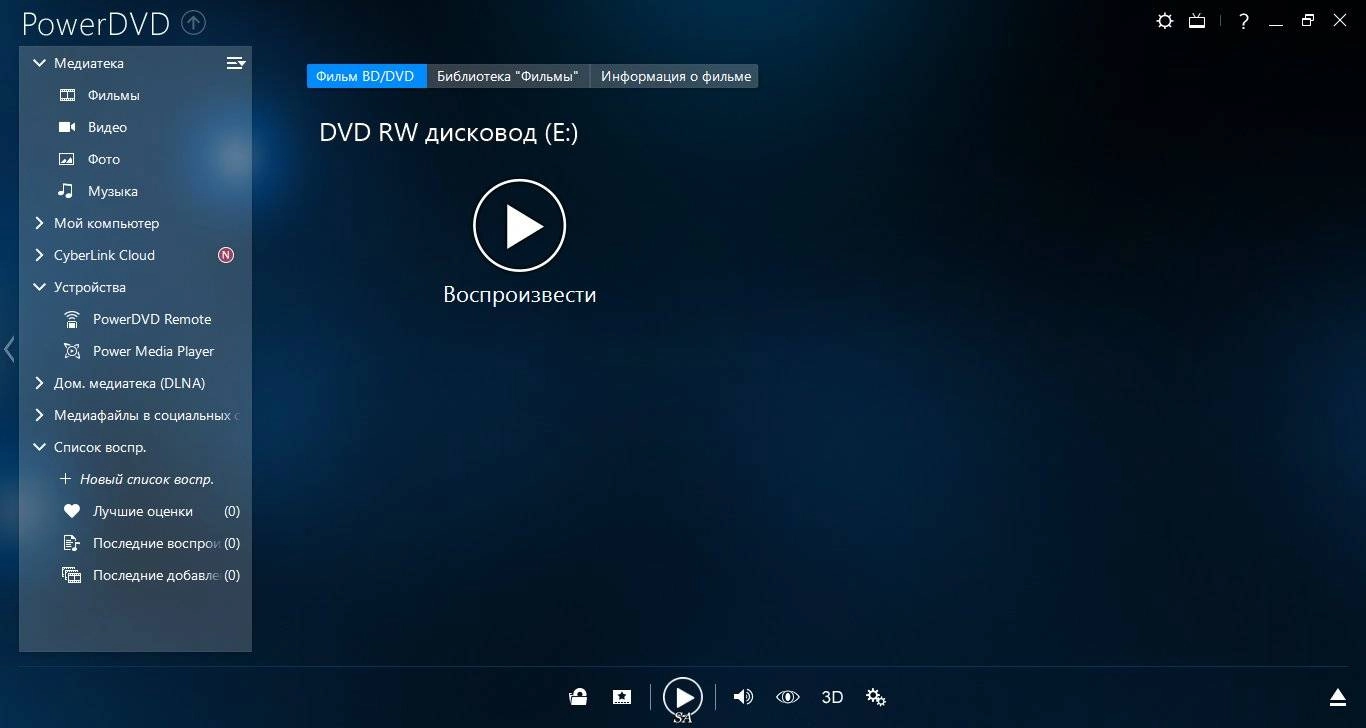Collapse the Список воспр. section
This screenshot has width=1366, height=728.
39,447
